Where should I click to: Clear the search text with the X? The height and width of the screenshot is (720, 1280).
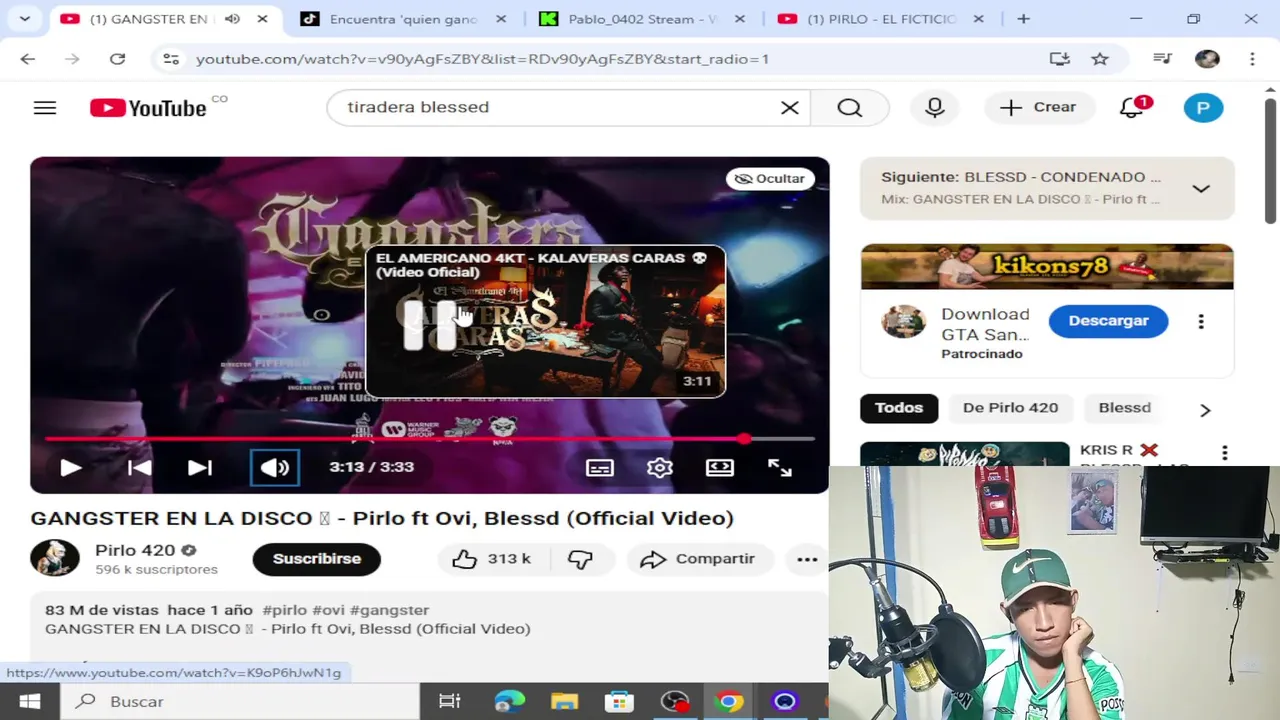tap(789, 107)
